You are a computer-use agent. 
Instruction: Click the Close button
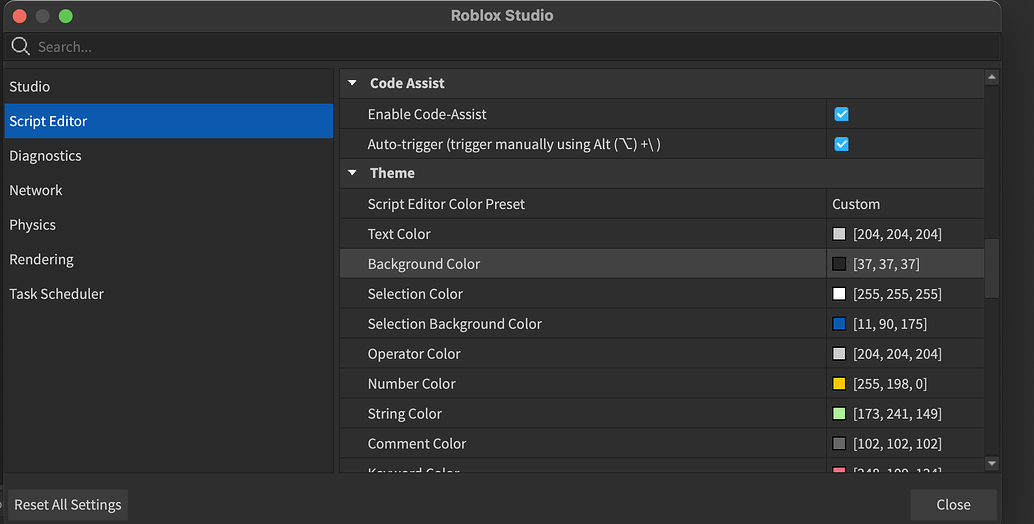[x=954, y=505]
